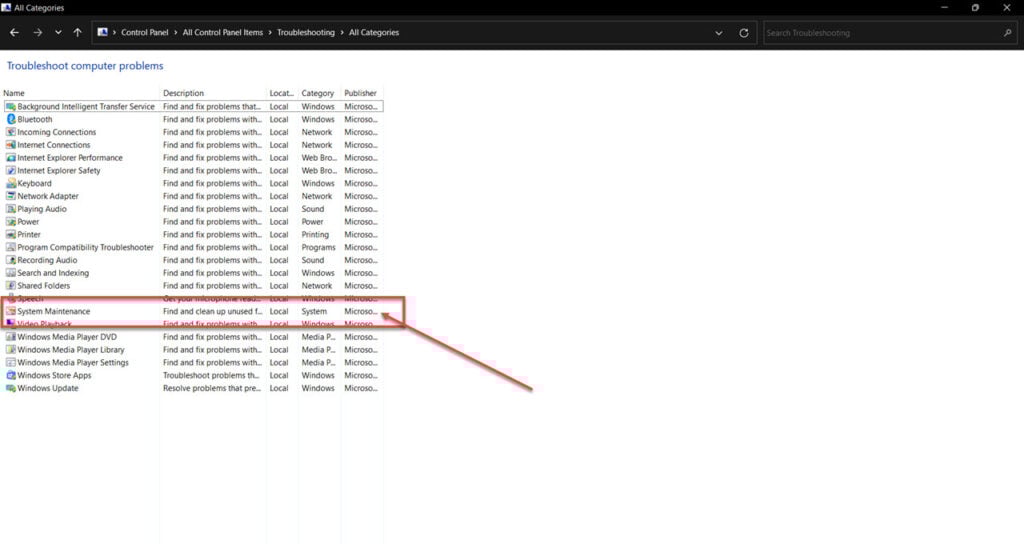Click the Network Adapter icon
Viewport: 1024px width, 544px height.
pyautogui.click(x=10, y=196)
